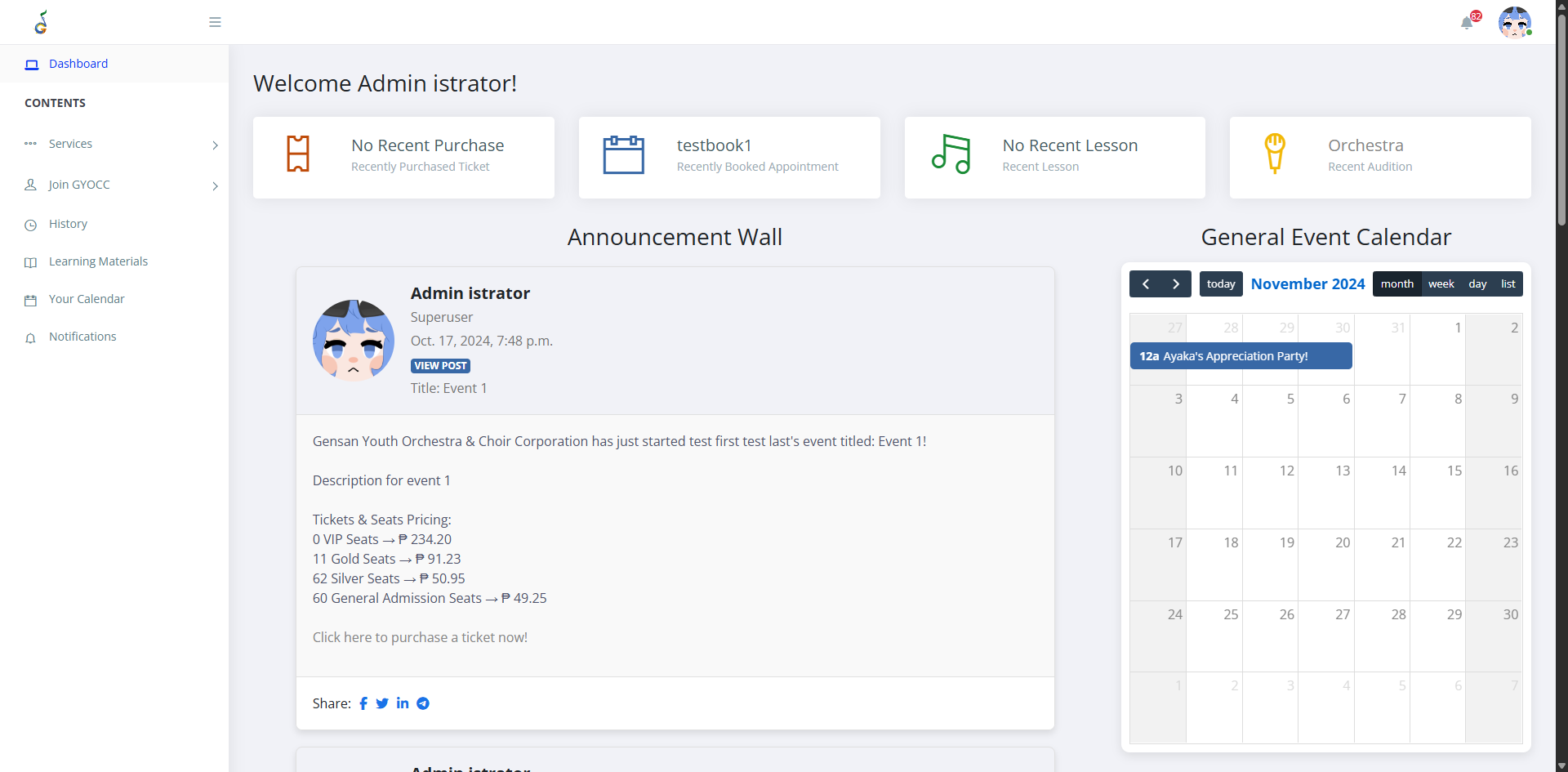Image resolution: width=1568 pixels, height=772 pixels.
Task: Share post on LinkedIn
Action: pos(403,703)
